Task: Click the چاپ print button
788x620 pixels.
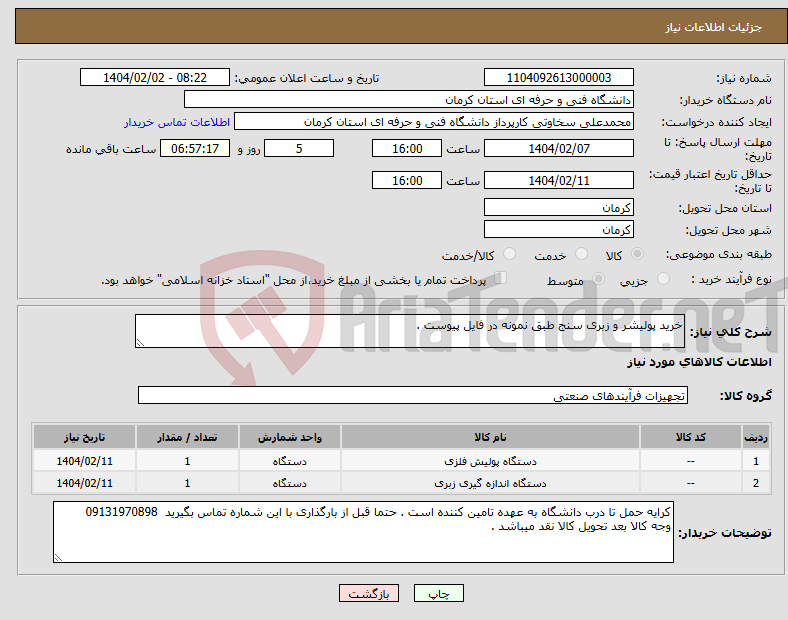Action: point(439,593)
